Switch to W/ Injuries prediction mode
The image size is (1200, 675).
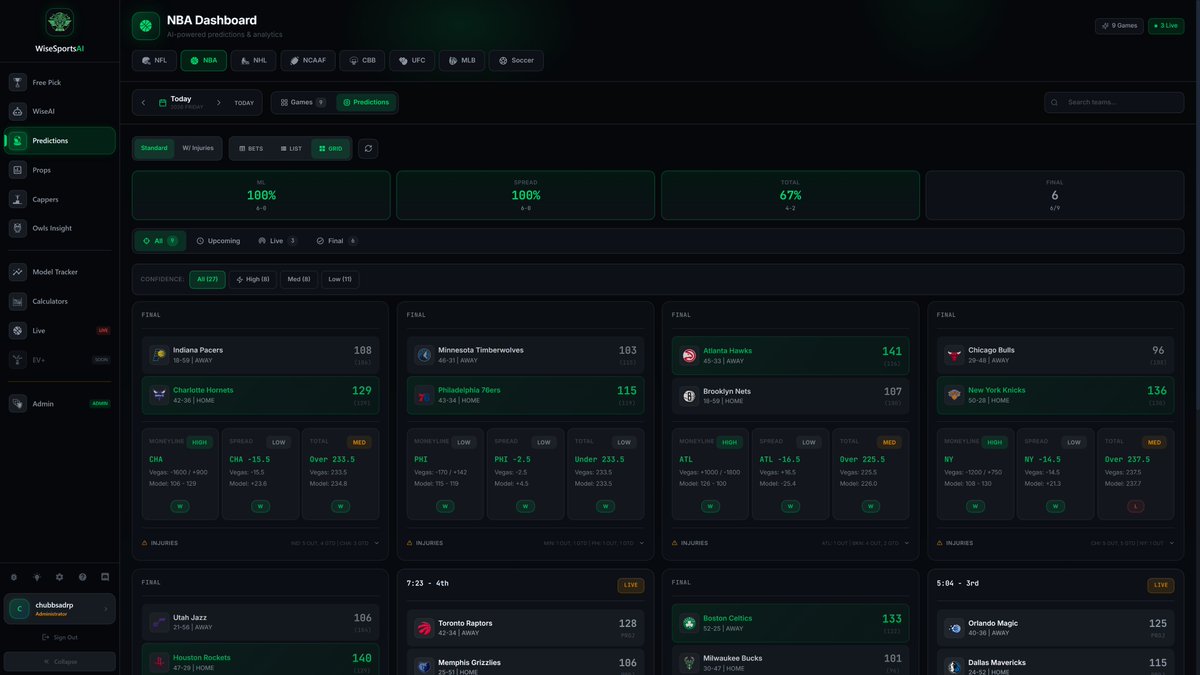197,148
